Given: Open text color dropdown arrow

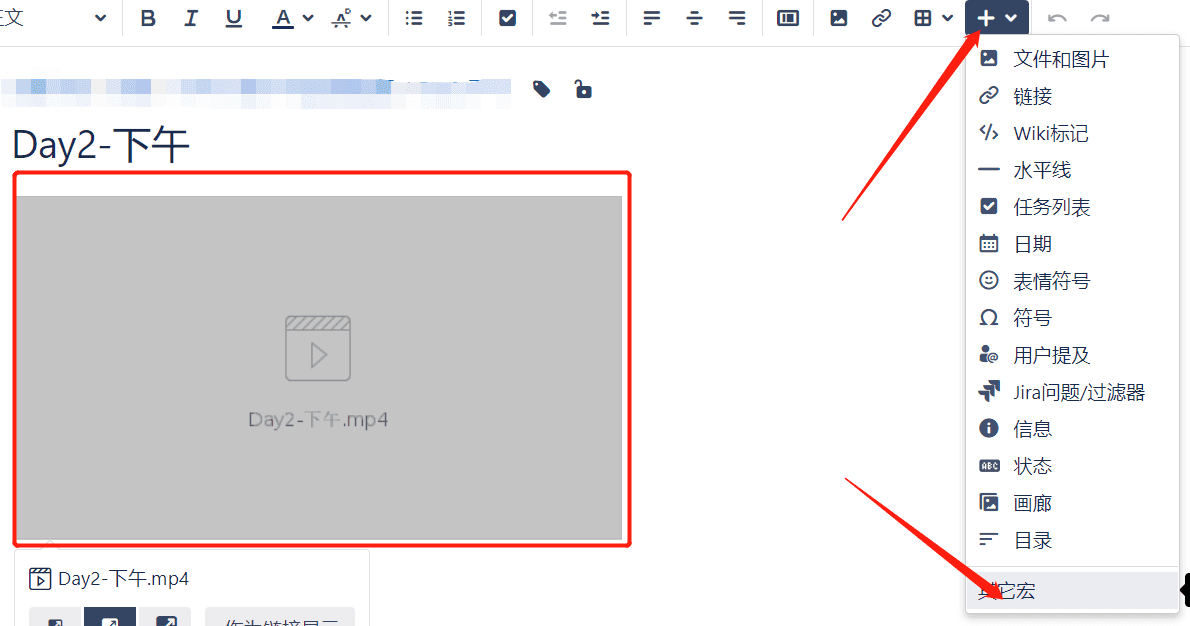Looking at the screenshot, I should point(308,18).
